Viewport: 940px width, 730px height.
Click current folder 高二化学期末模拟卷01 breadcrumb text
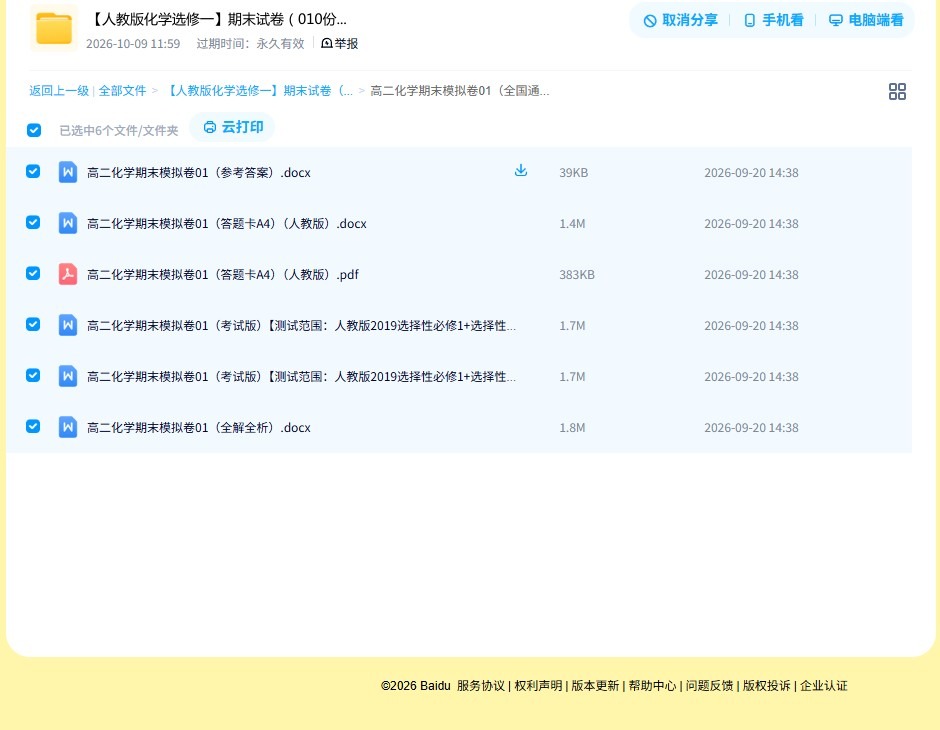click(x=459, y=91)
